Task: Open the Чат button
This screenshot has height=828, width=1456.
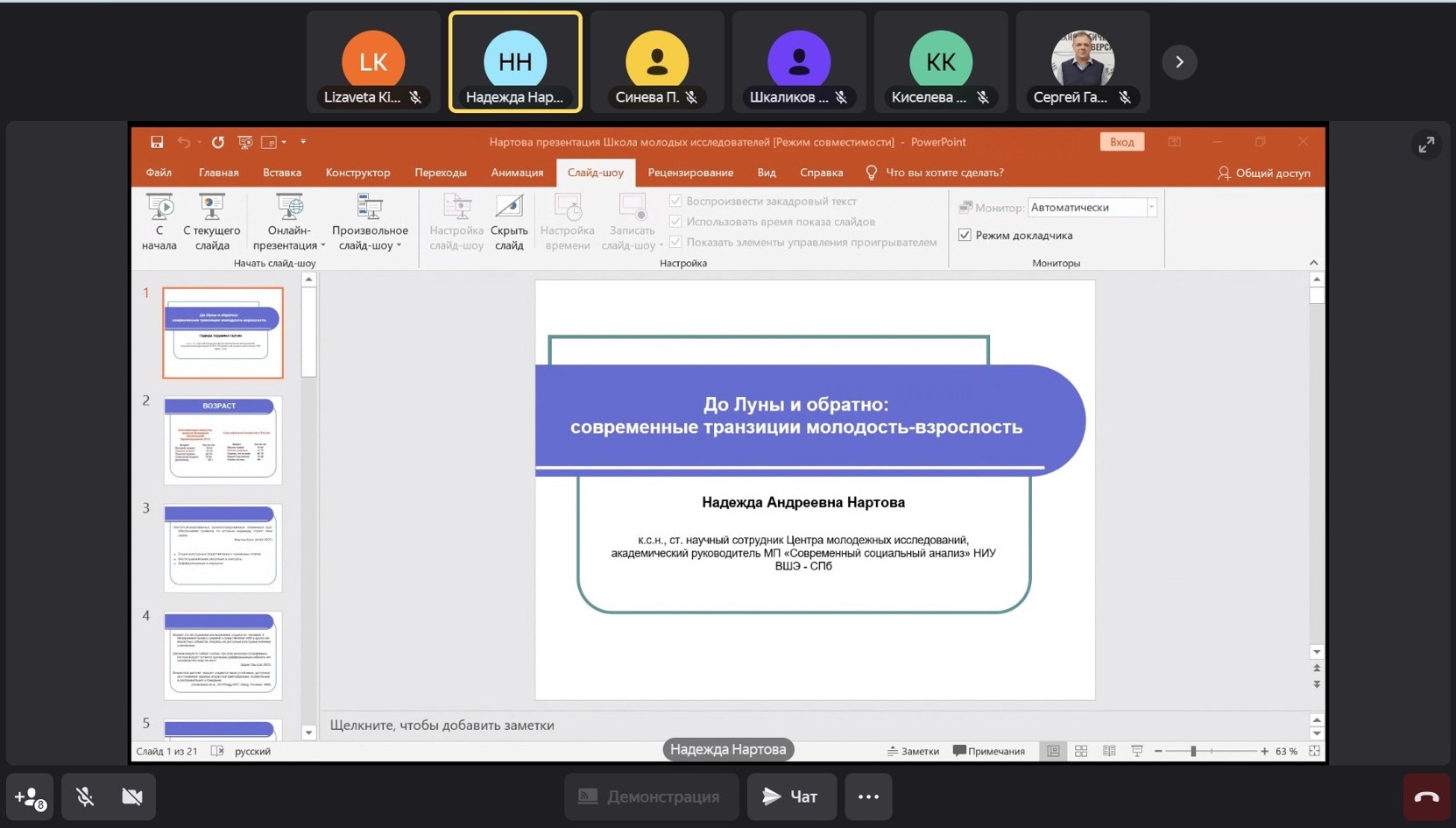Action: pos(791,796)
